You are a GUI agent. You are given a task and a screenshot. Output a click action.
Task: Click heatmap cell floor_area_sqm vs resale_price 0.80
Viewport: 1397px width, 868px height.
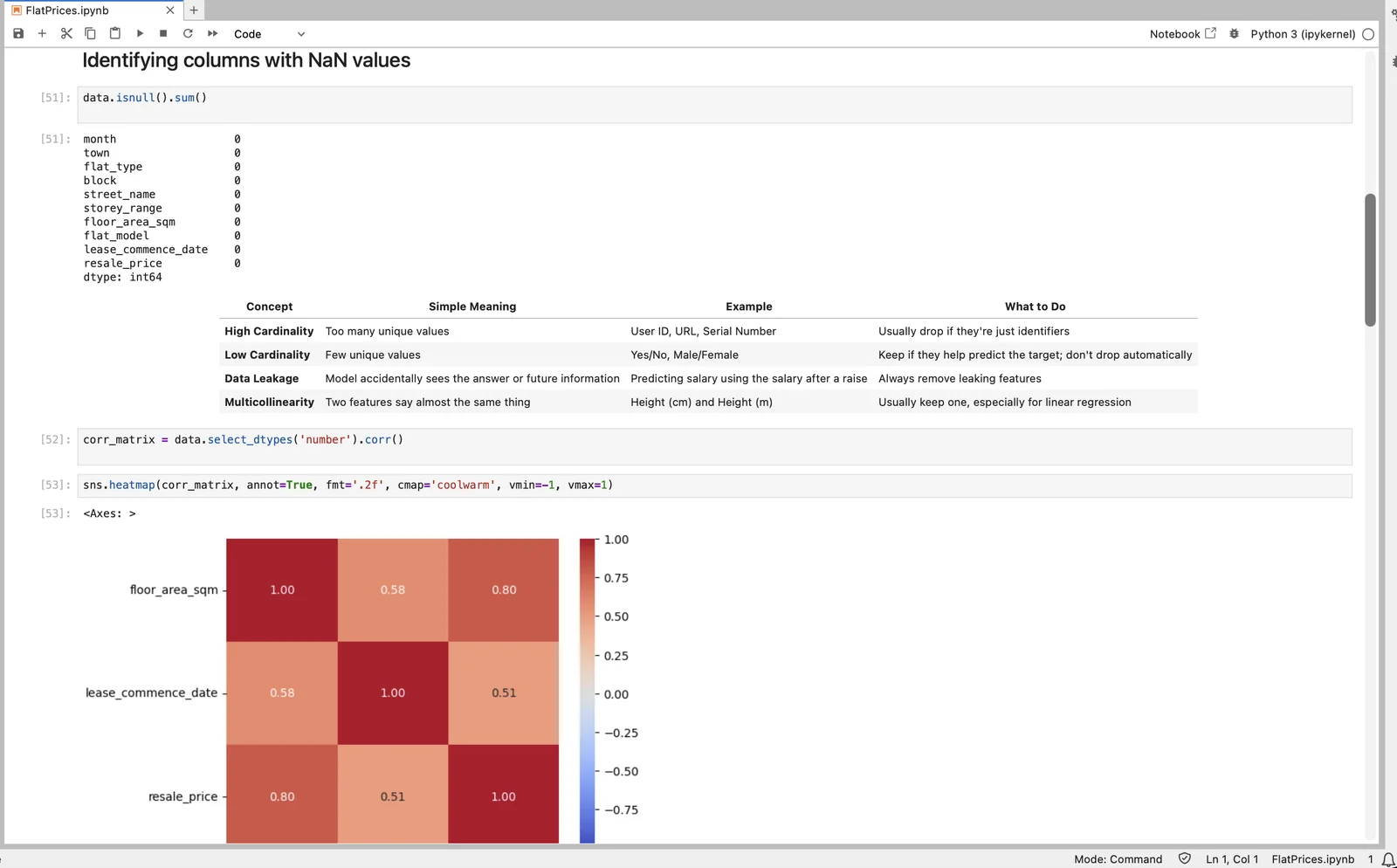click(x=504, y=589)
